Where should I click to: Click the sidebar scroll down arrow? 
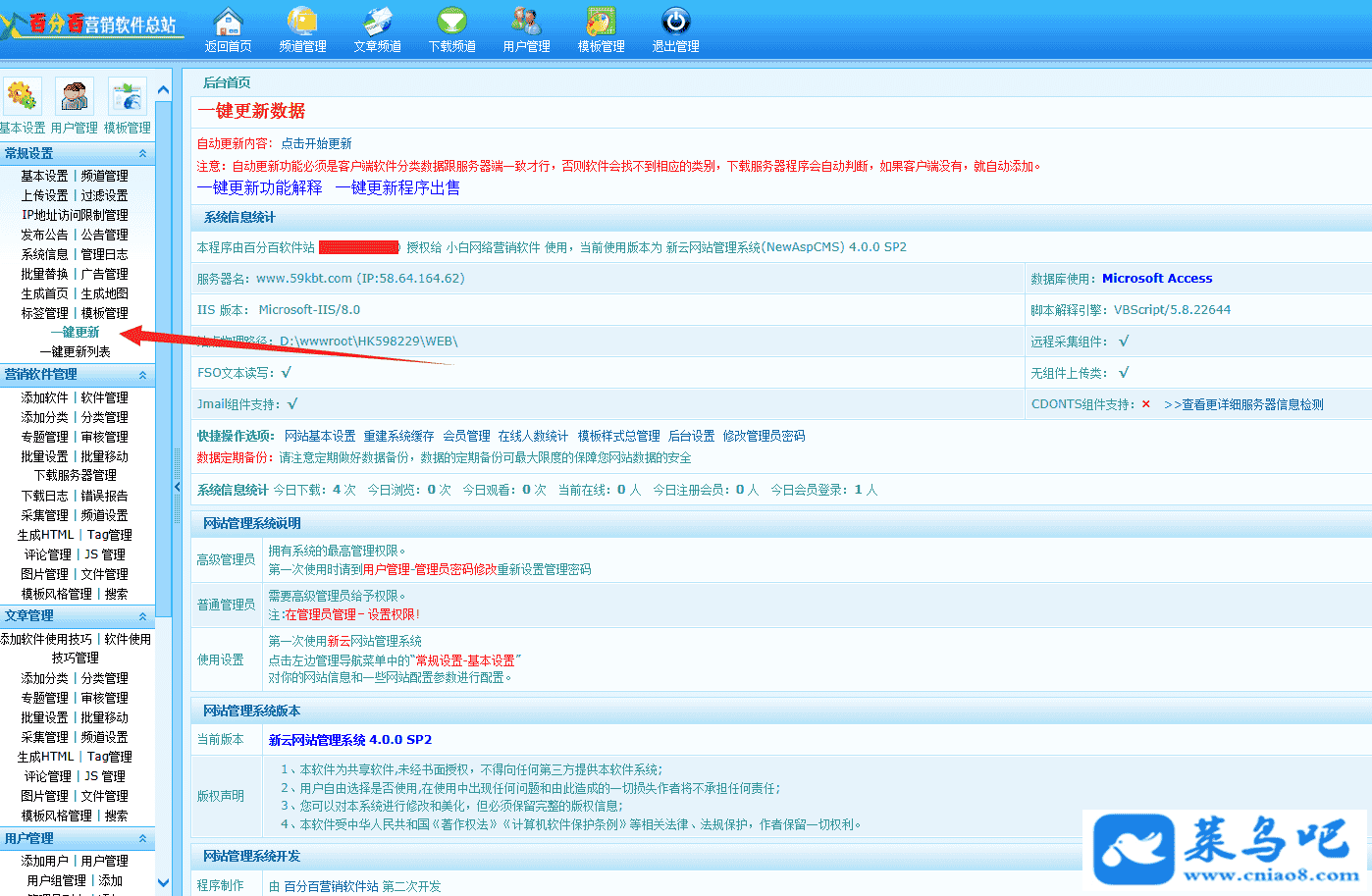[163, 883]
